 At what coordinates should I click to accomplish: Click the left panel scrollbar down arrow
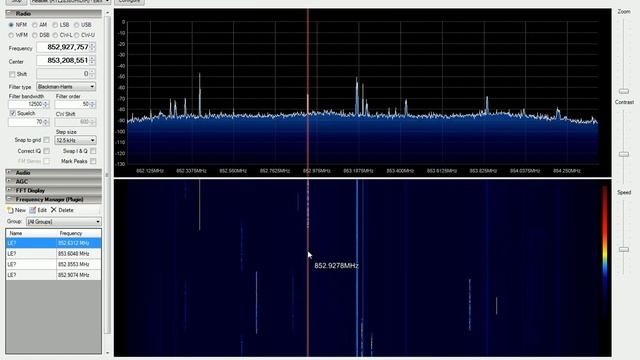(107, 353)
